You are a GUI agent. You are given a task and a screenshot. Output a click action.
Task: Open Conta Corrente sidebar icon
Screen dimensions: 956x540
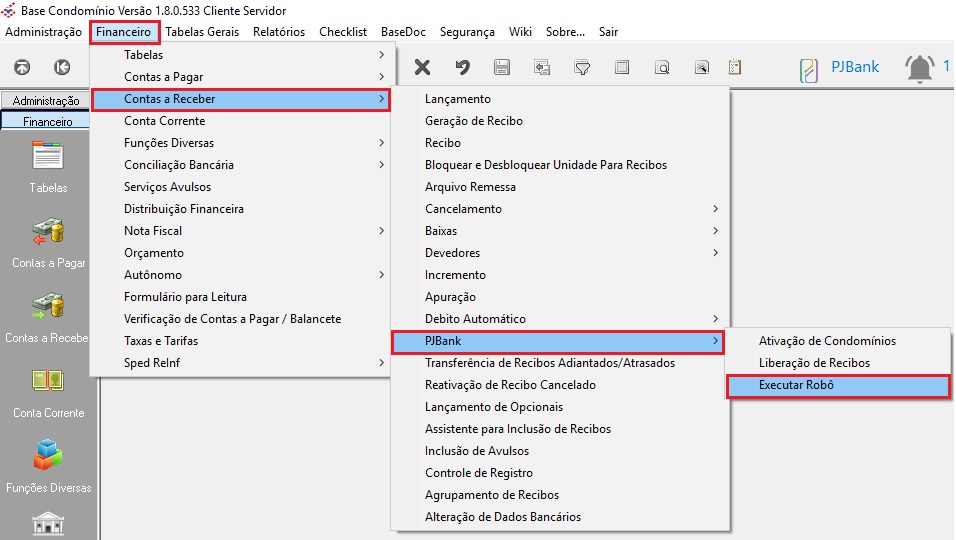(48, 393)
